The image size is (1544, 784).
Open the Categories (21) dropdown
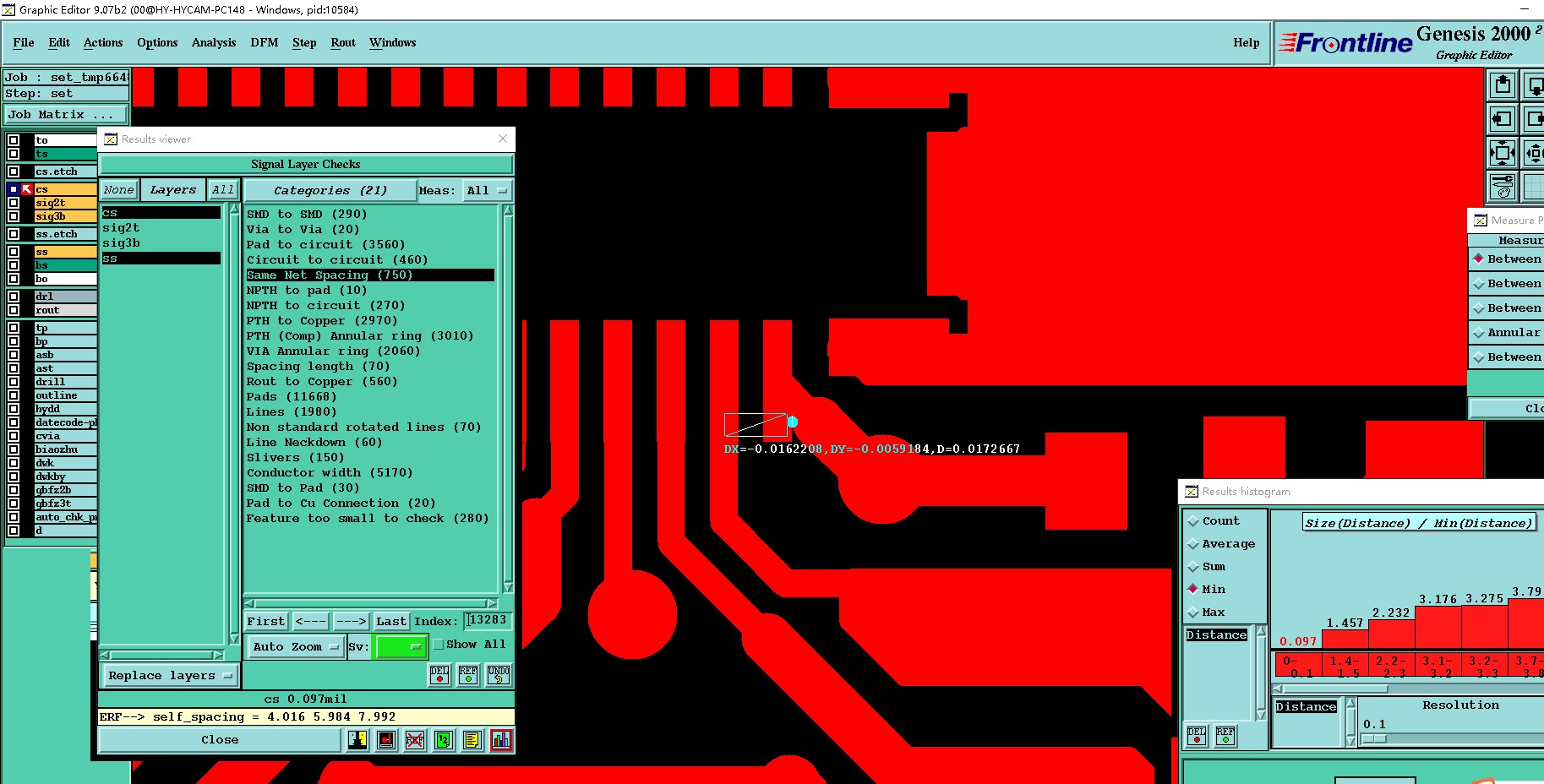(x=330, y=191)
